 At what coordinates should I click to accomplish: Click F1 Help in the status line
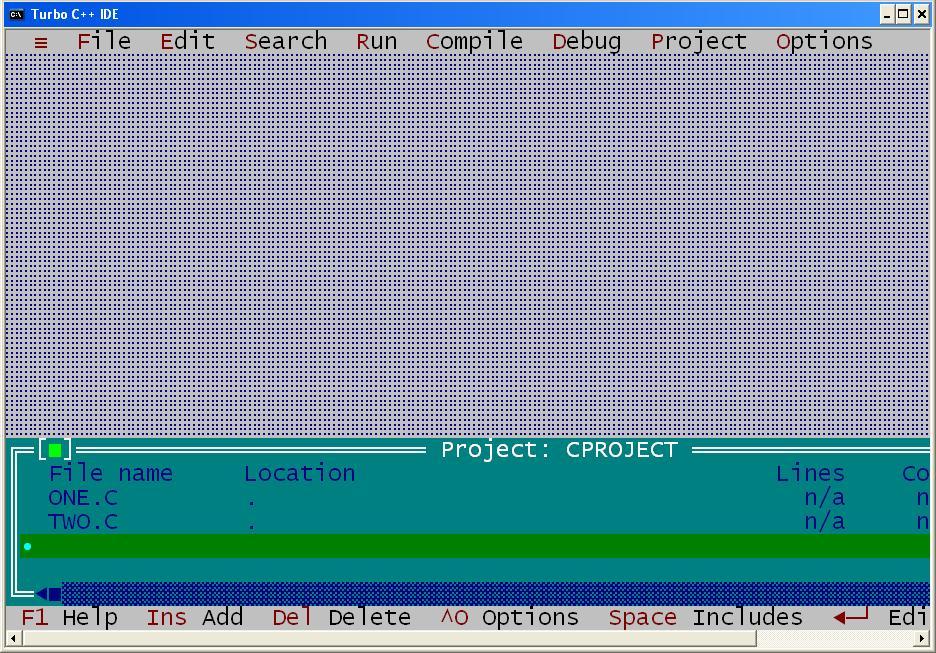tap(69, 617)
